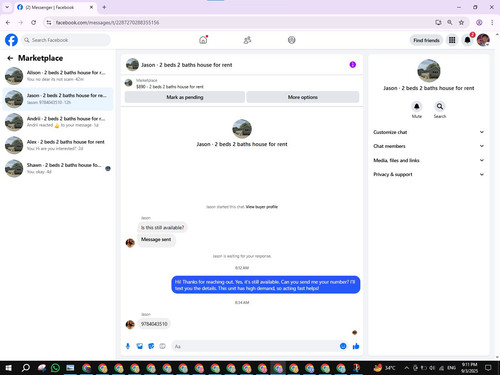Open Andrii's house for rent conversation
Image resolution: width=500 pixels, height=375 pixels.
[x=58, y=122]
